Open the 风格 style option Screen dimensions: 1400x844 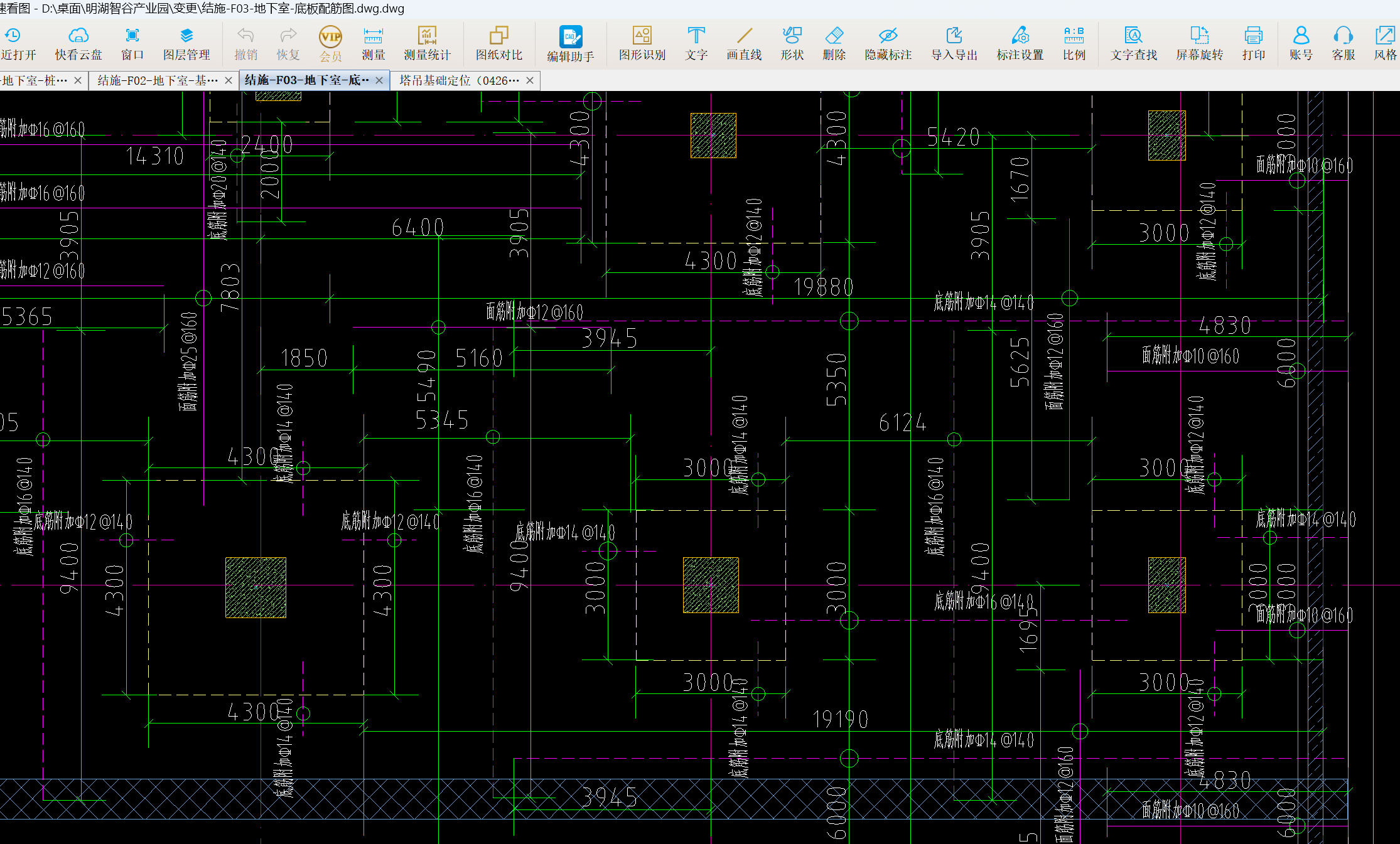(1386, 44)
